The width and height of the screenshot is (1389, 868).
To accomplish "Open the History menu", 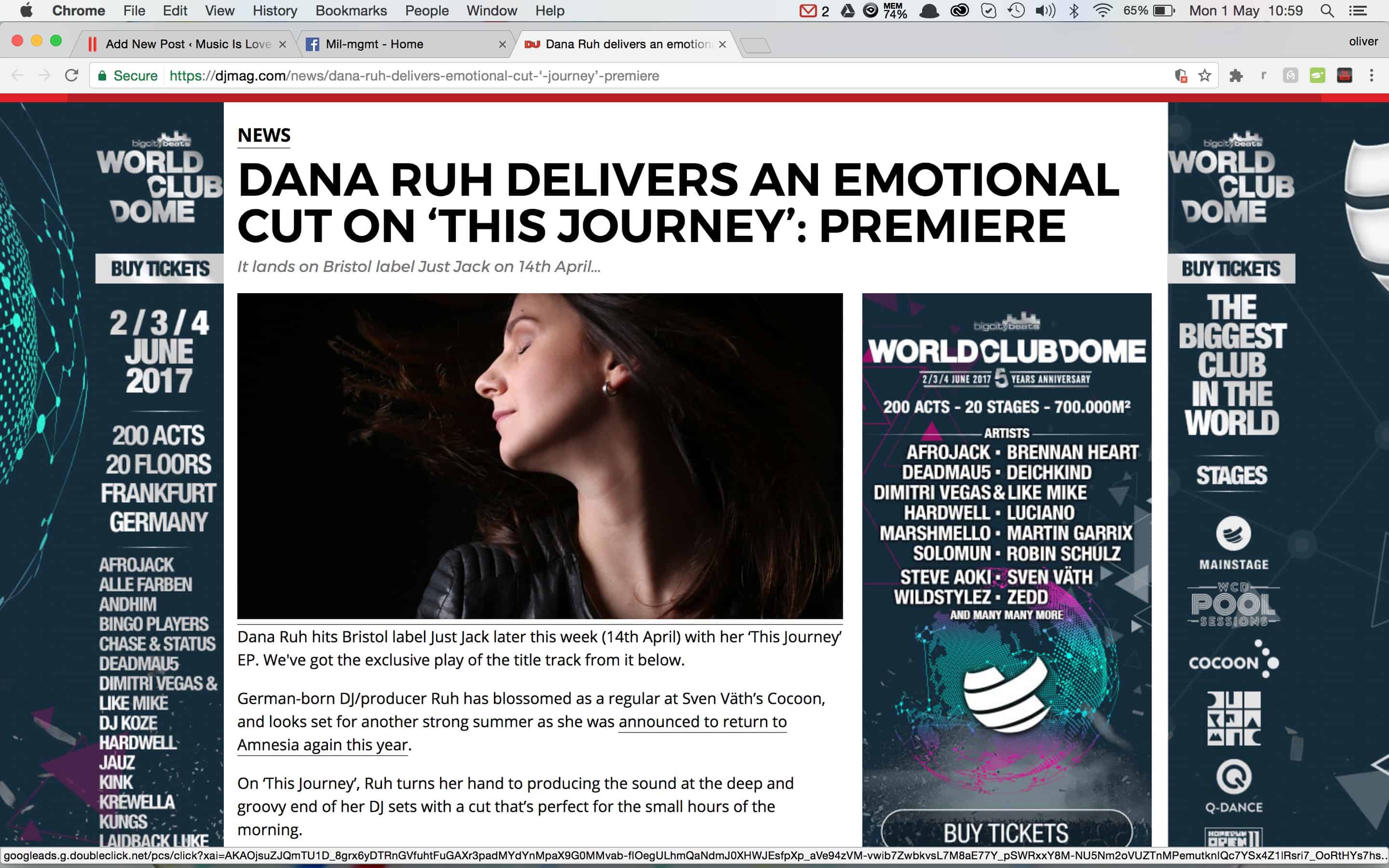I will (275, 10).
